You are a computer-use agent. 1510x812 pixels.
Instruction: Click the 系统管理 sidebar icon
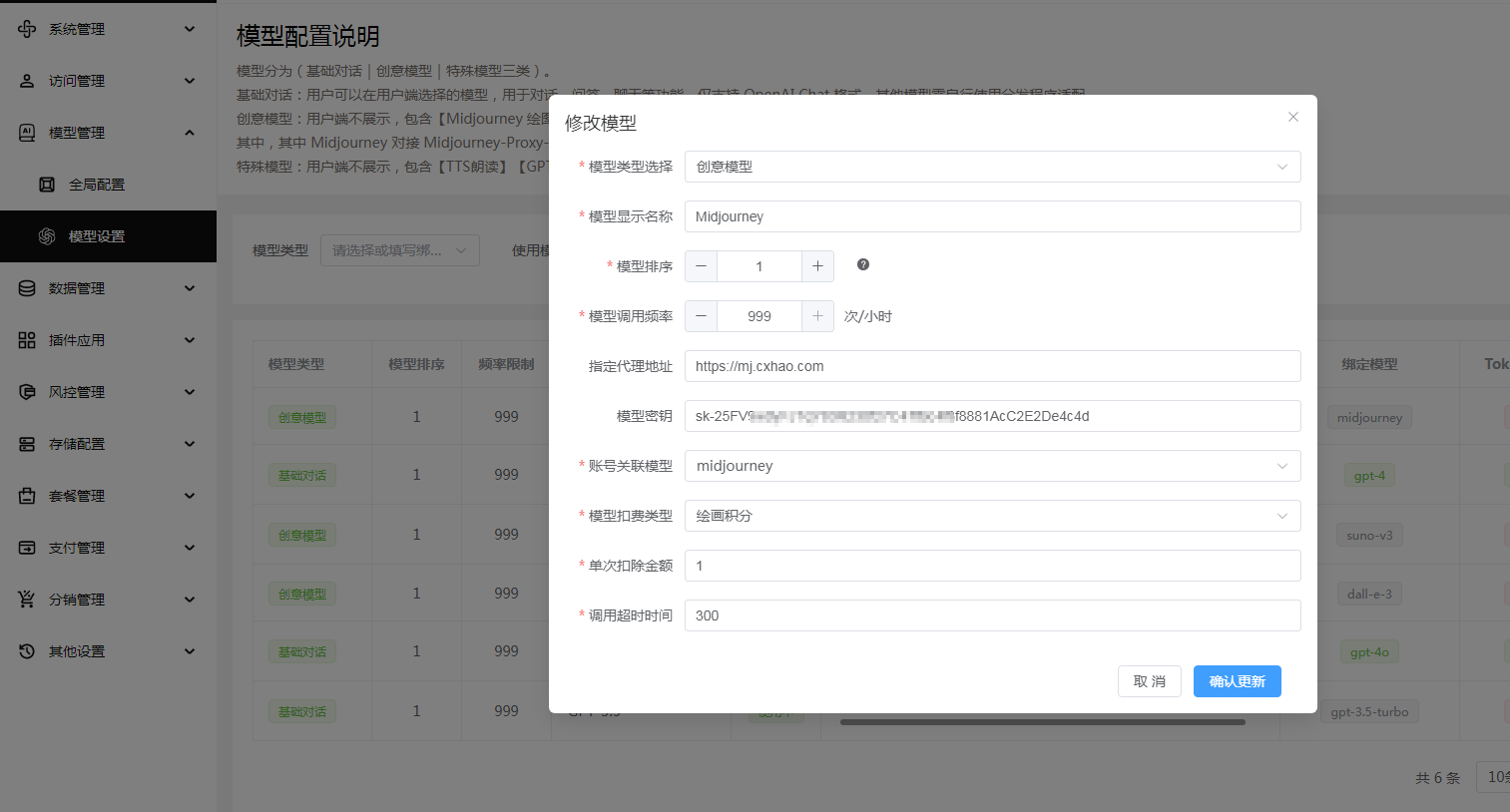coord(27,29)
